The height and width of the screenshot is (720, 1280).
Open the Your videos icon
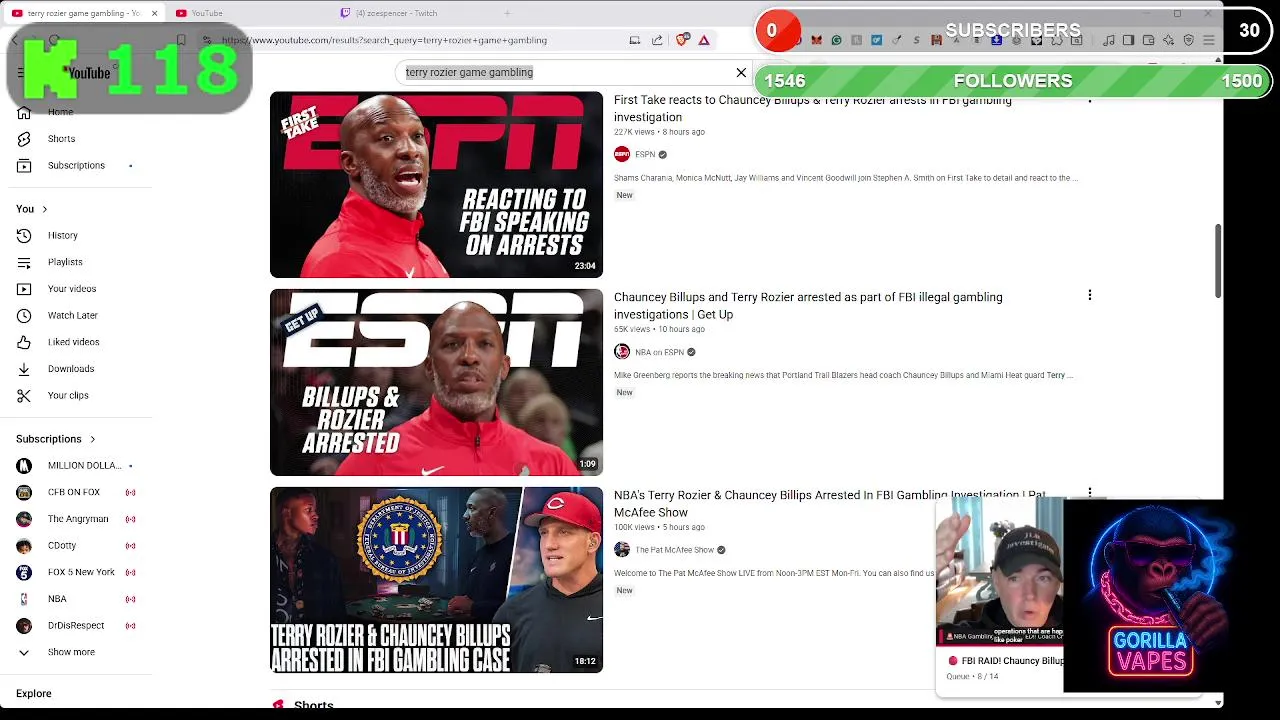[x=24, y=289]
